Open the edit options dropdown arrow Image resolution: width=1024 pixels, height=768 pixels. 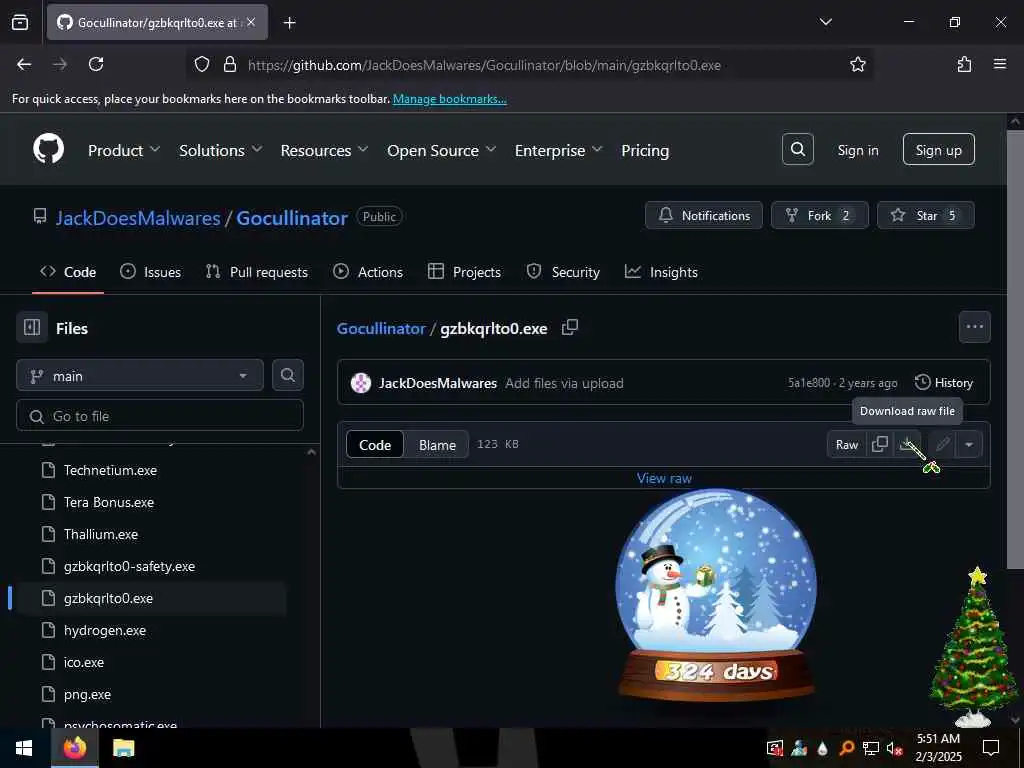968,444
